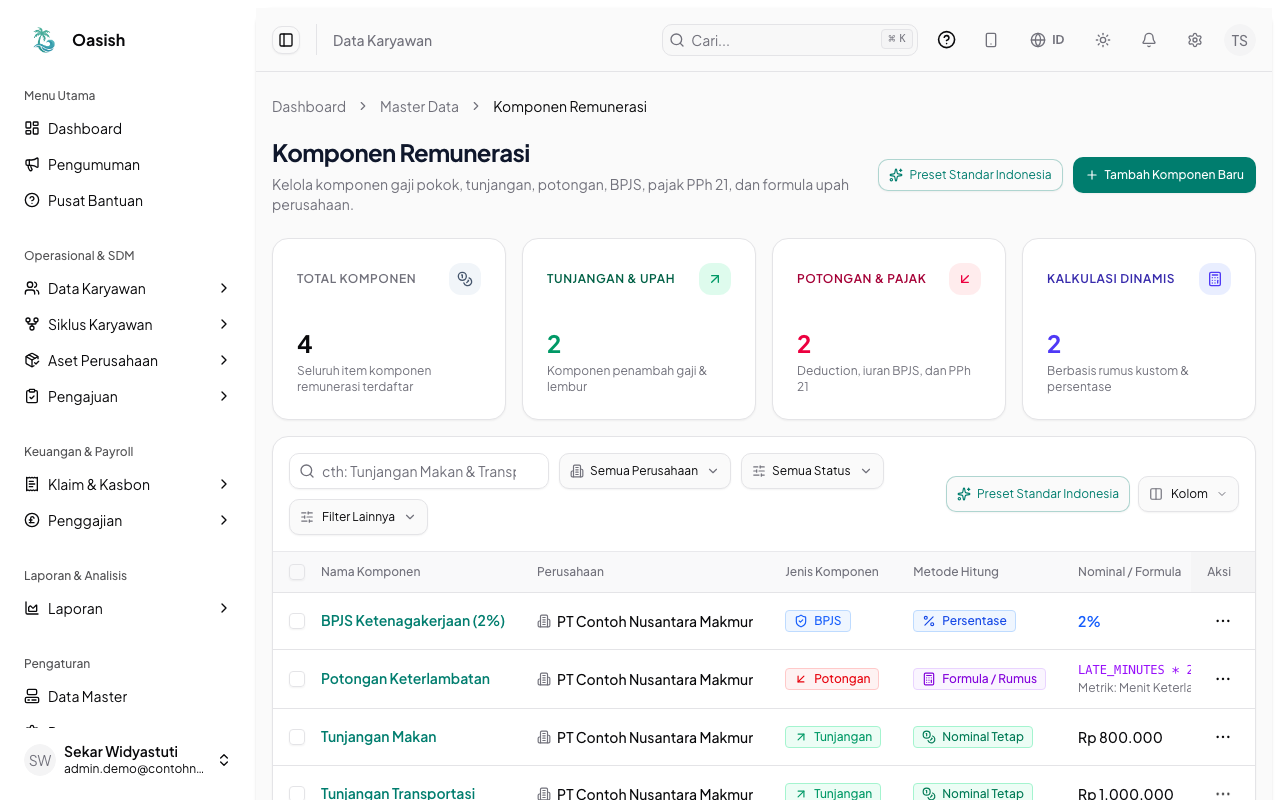Open the Kolom column picker dropdown
Screen dimensions: 1280x800
pos(1188,494)
